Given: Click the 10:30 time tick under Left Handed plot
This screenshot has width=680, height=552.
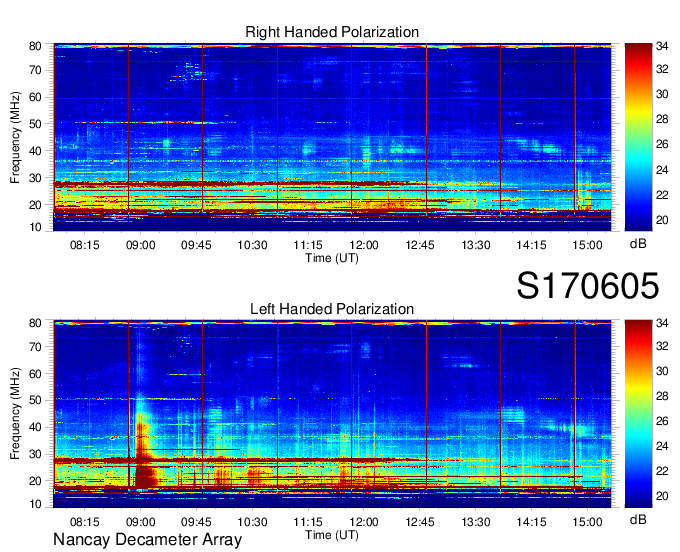Looking at the screenshot, I should coord(252,522).
